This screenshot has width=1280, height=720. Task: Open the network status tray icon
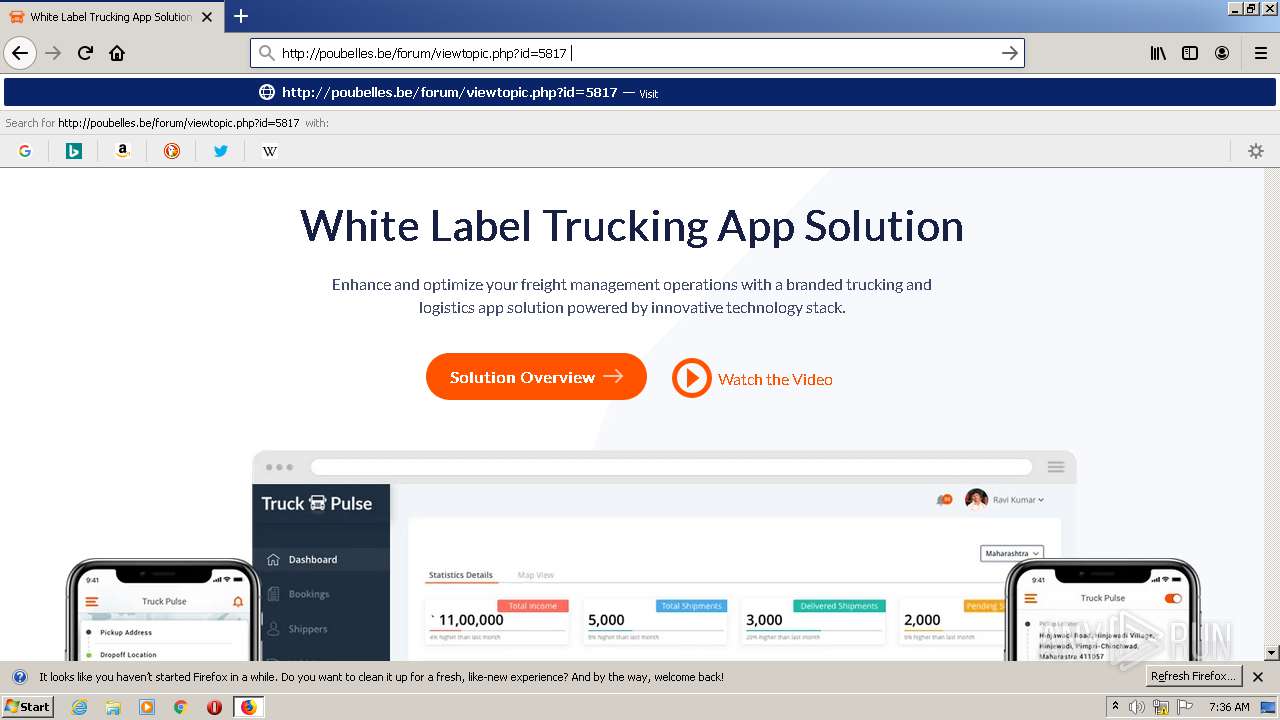tap(1161, 708)
